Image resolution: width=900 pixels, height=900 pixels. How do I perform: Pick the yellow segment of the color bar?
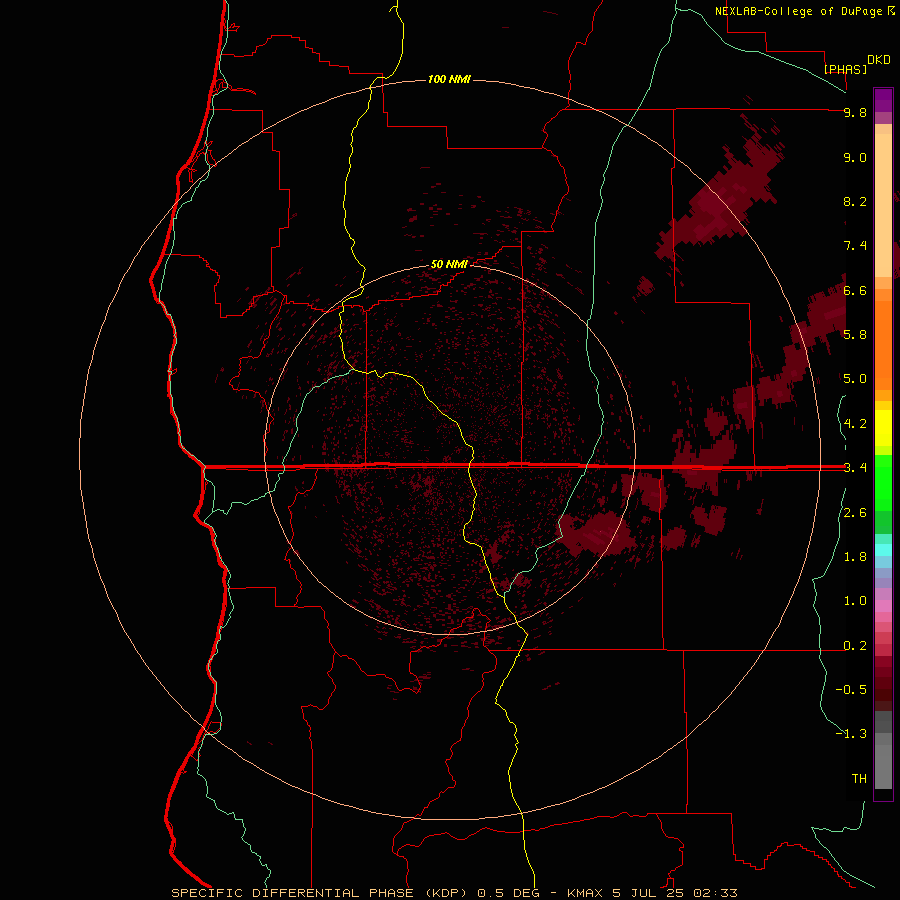click(883, 428)
